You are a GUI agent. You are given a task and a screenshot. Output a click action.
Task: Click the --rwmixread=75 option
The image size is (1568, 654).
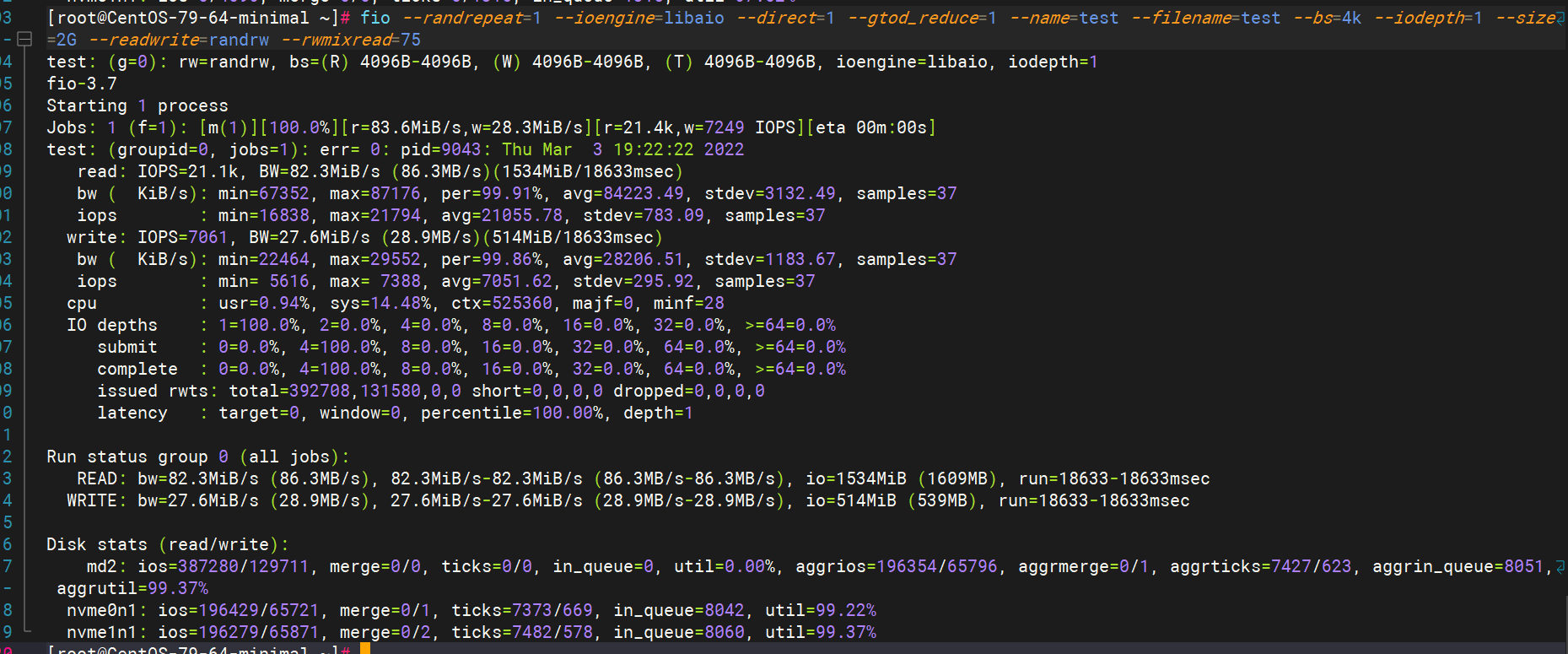(351, 40)
